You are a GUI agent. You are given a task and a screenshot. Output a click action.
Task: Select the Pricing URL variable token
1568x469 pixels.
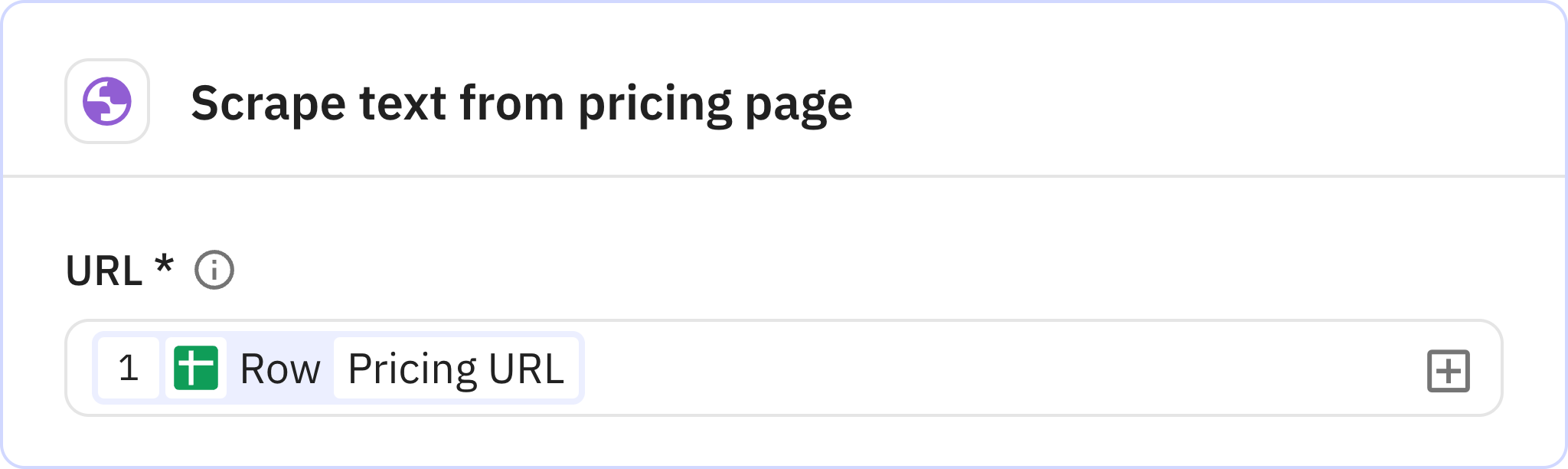(x=457, y=369)
